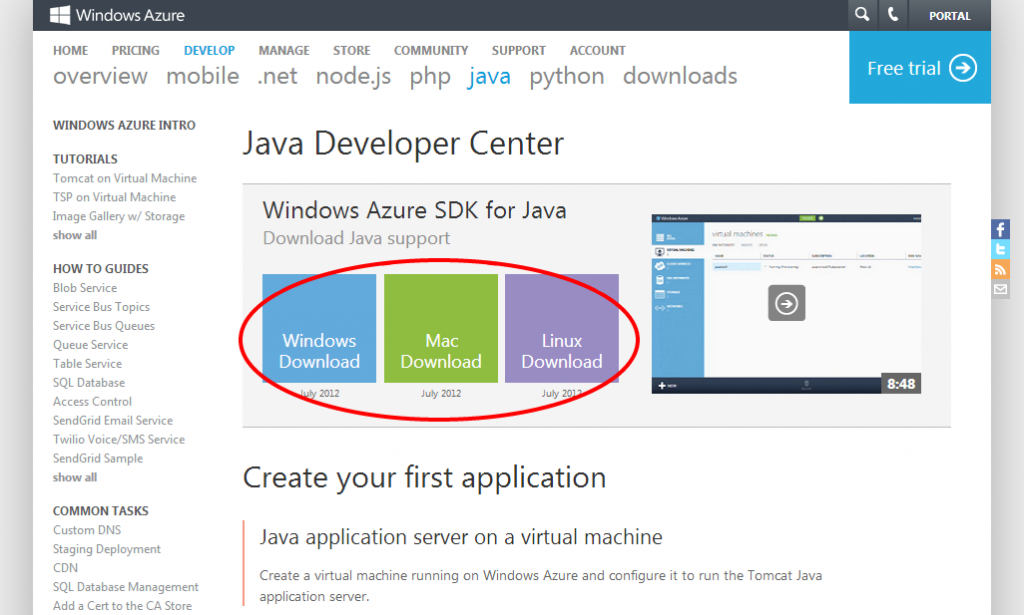Open the PORTAL link
Screen dimensions: 1024x615
coord(950,16)
